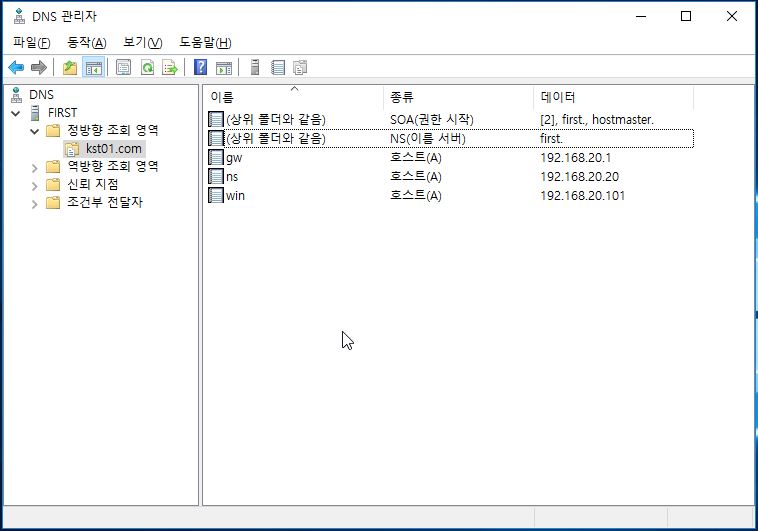
Task: Open the 보기(V) menu
Action: pos(143,43)
